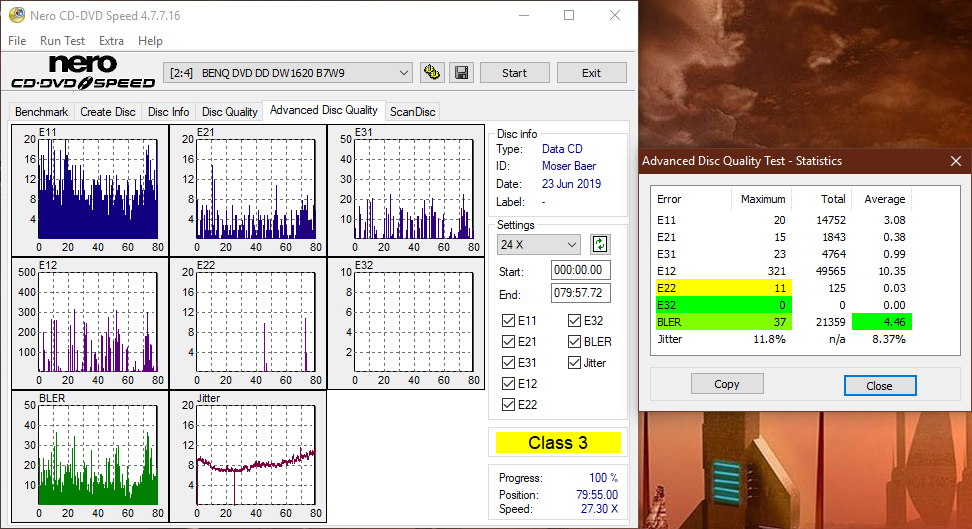Open the File menu
972x529 pixels.
[x=17, y=41]
